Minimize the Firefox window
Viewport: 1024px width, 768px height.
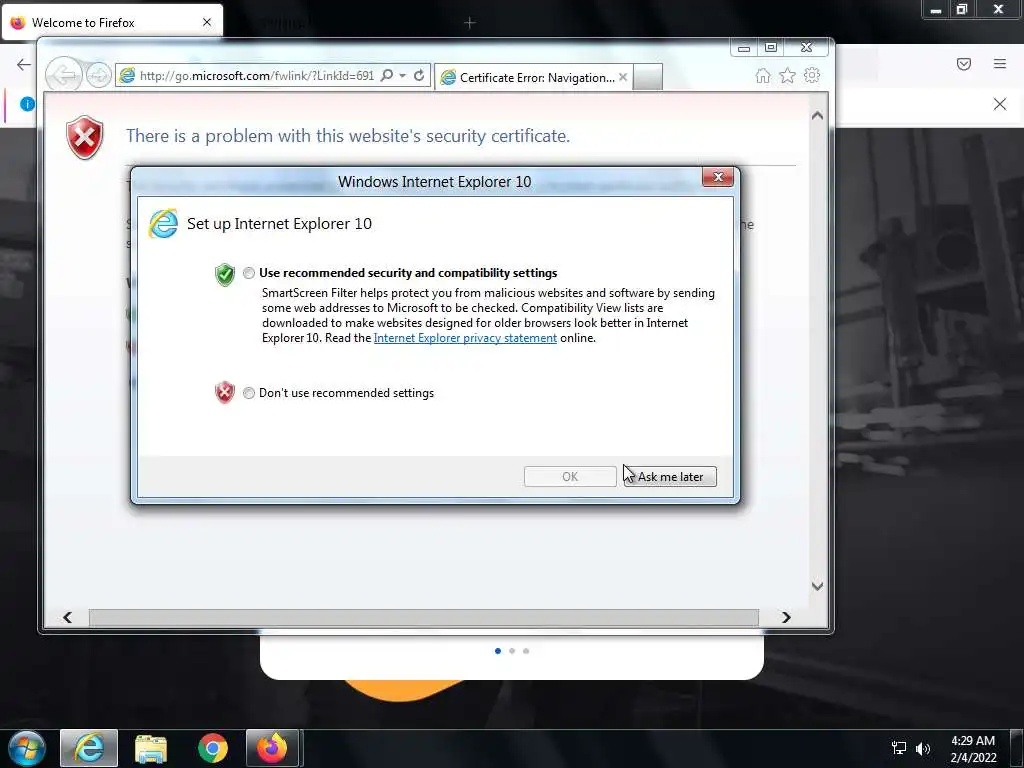[936, 10]
